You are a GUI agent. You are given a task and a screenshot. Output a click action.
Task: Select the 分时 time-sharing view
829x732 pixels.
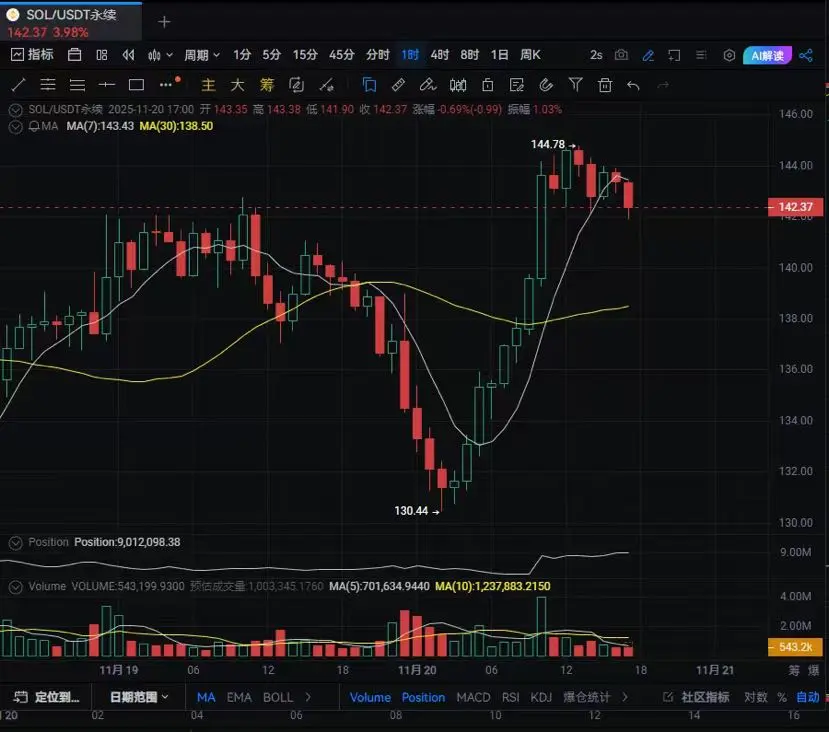click(x=377, y=54)
